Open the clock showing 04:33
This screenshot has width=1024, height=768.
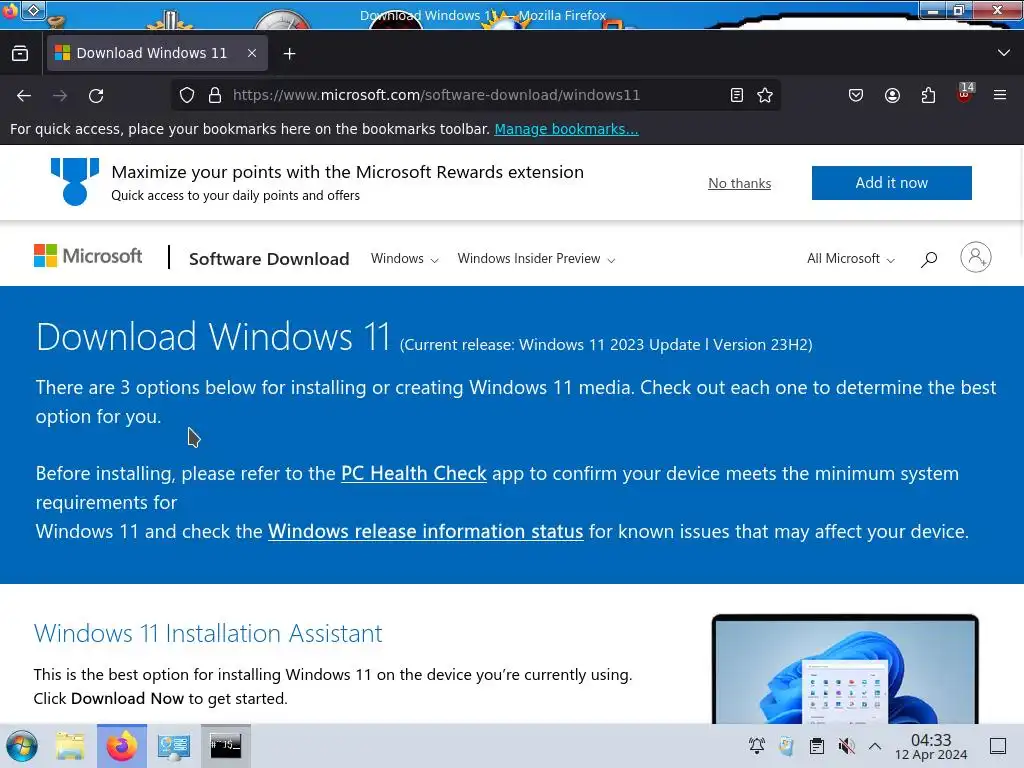pyautogui.click(x=931, y=746)
